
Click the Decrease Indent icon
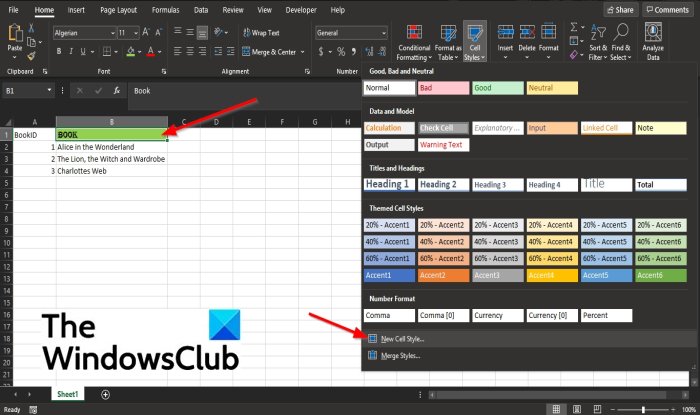[218, 52]
